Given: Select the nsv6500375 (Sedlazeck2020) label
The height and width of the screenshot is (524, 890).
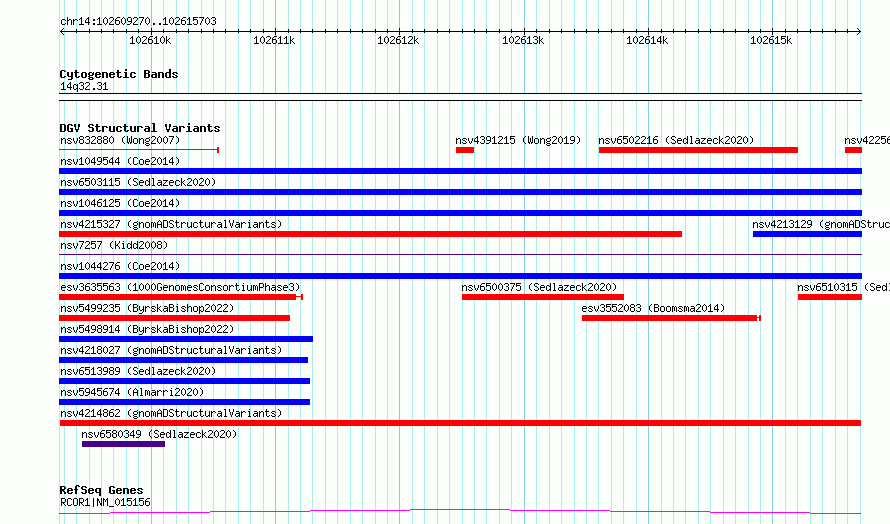Looking at the screenshot, I should coord(539,287).
